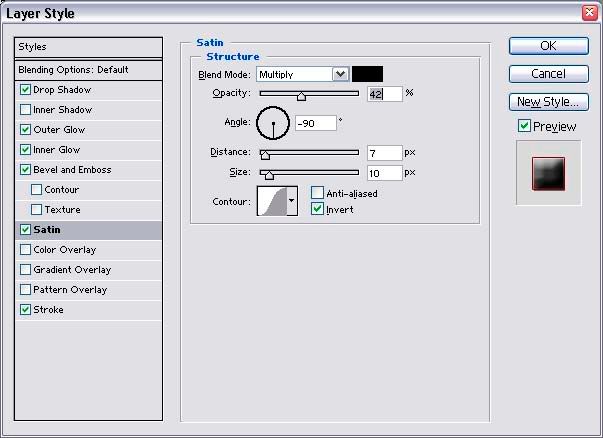Viewport: 603px width, 438px height.
Task: Toggle the Drop Shadow checkbox
Action: [x=25, y=90]
